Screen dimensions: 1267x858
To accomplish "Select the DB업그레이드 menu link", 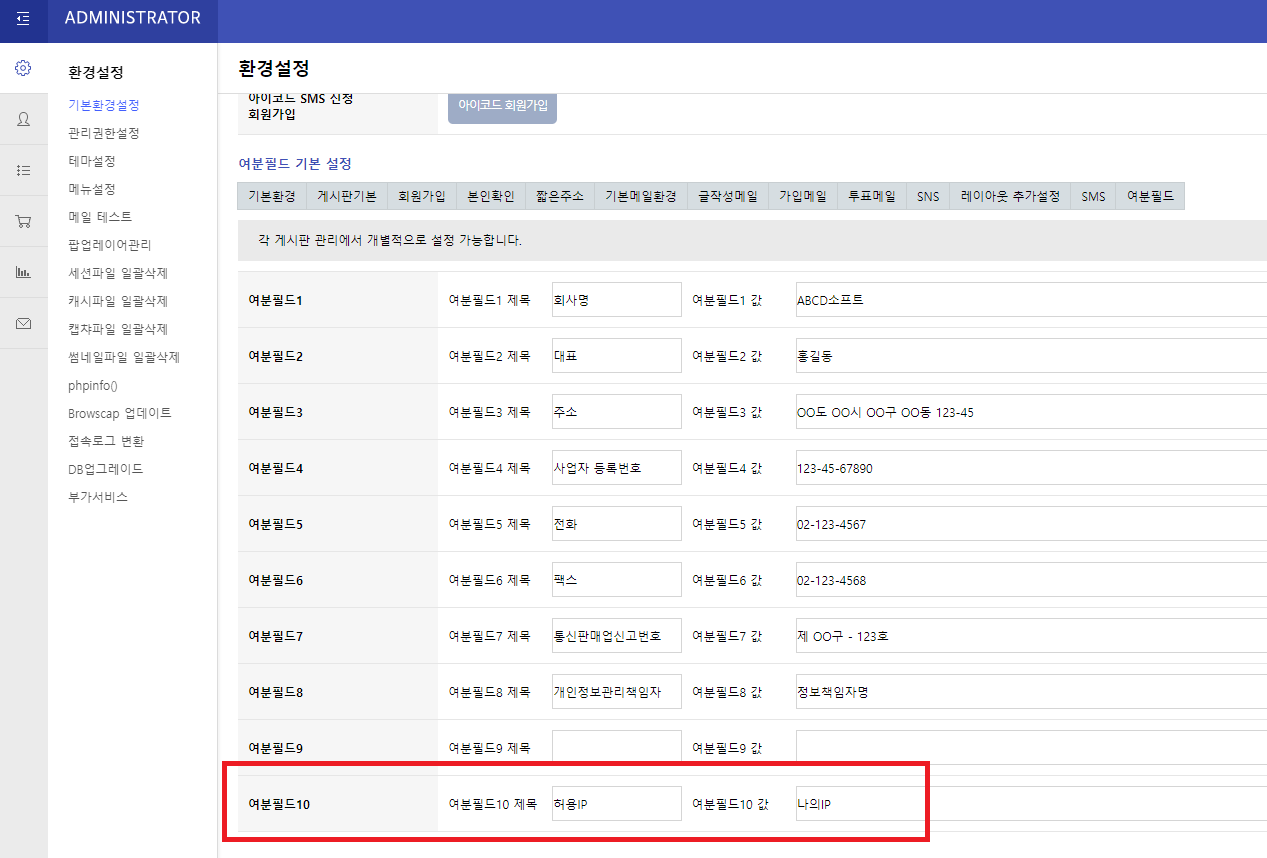I will pos(106,469).
